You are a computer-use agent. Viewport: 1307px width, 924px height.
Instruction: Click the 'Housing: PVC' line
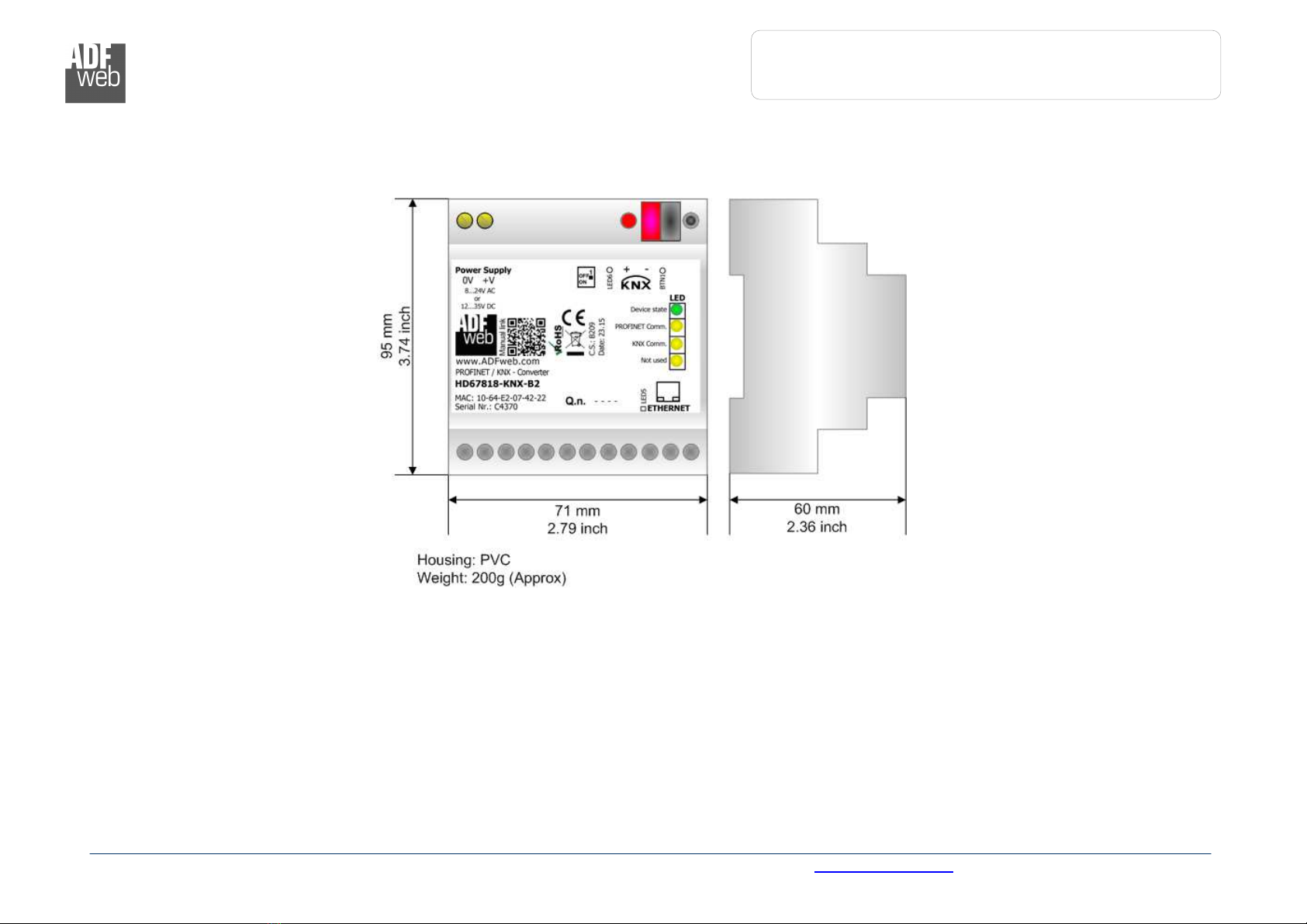click(x=464, y=560)
